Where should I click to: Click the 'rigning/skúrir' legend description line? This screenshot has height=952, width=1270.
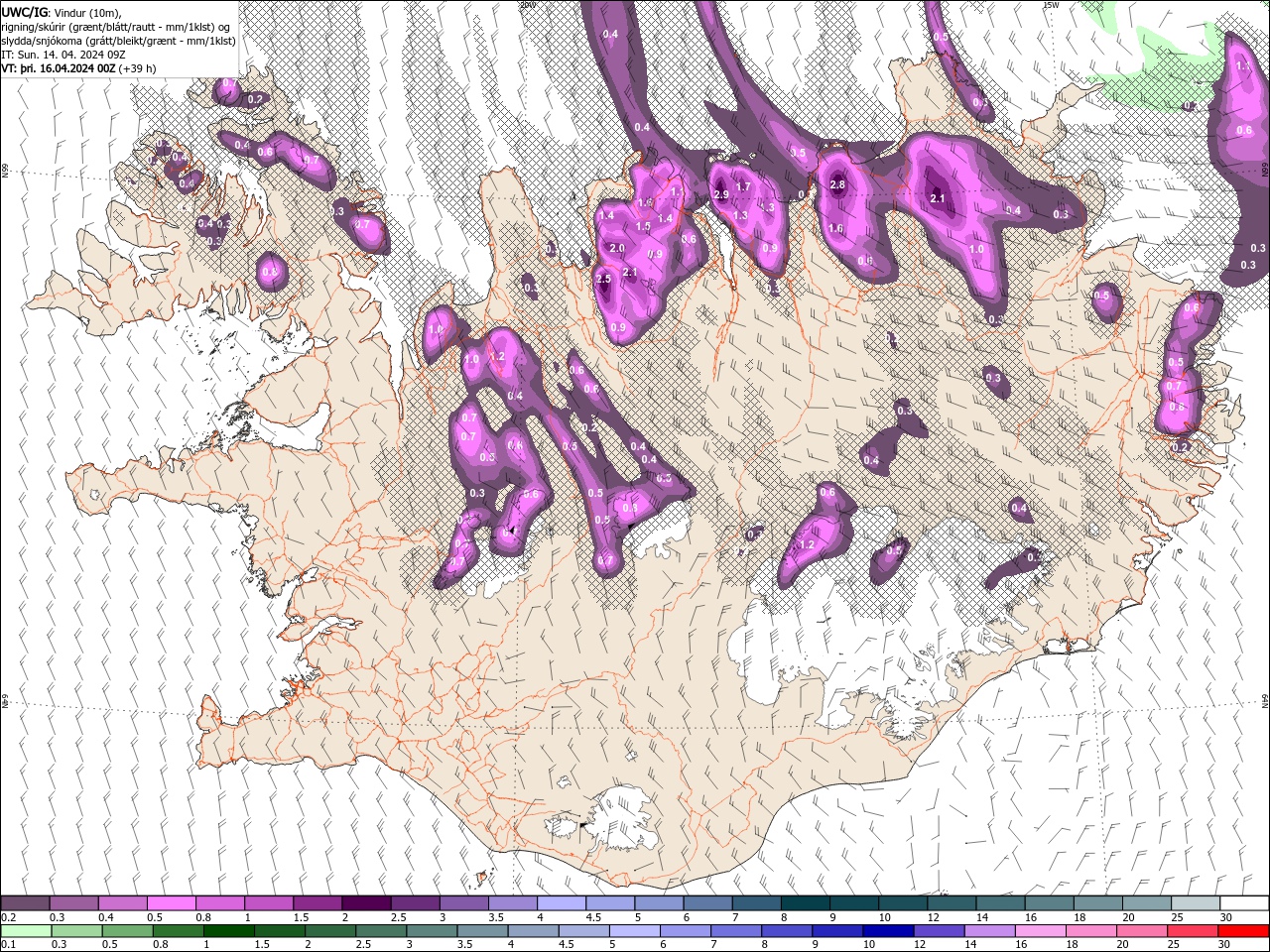click(x=116, y=27)
